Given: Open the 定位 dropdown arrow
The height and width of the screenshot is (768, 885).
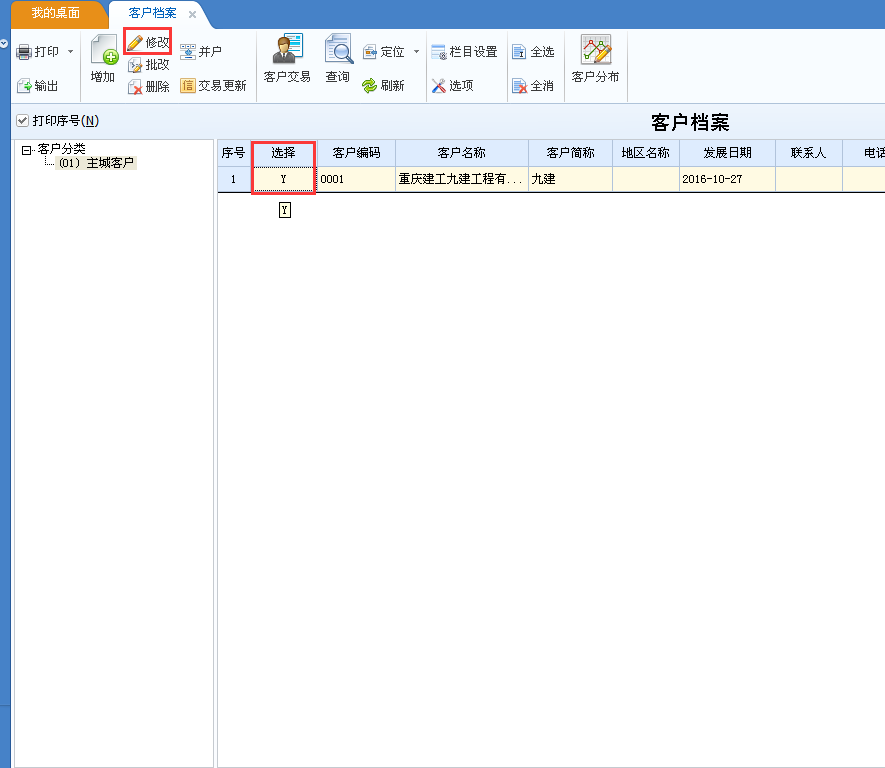Looking at the screenshot, I should [x=416, y=52].
